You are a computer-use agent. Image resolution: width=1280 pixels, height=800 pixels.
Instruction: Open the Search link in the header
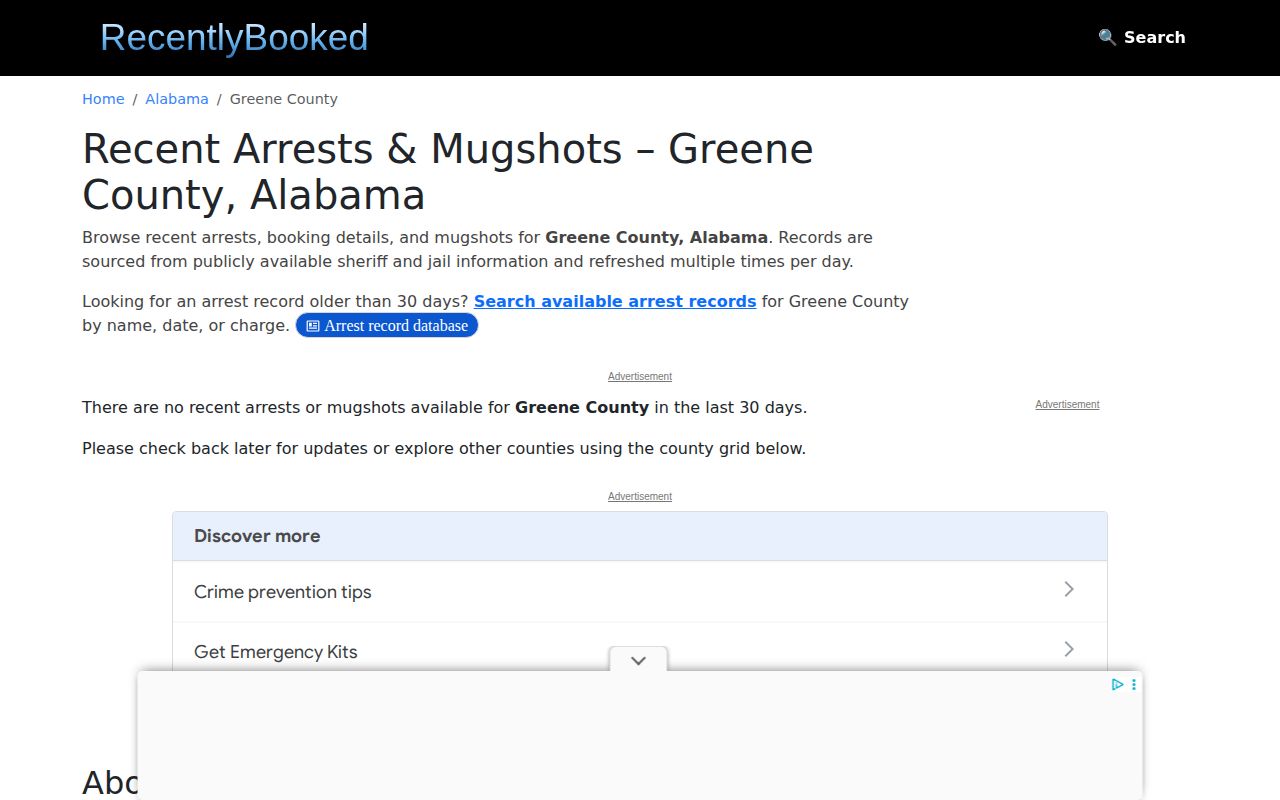tap(1142, 37)
